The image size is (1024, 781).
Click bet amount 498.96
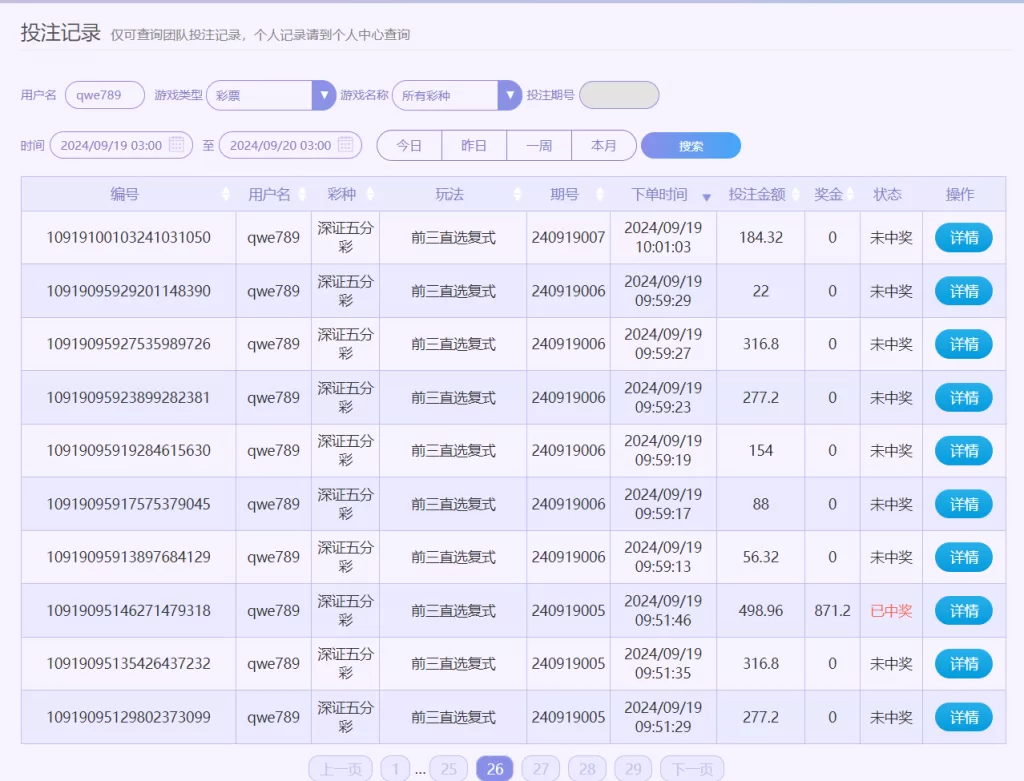click(x=761, y=611)
